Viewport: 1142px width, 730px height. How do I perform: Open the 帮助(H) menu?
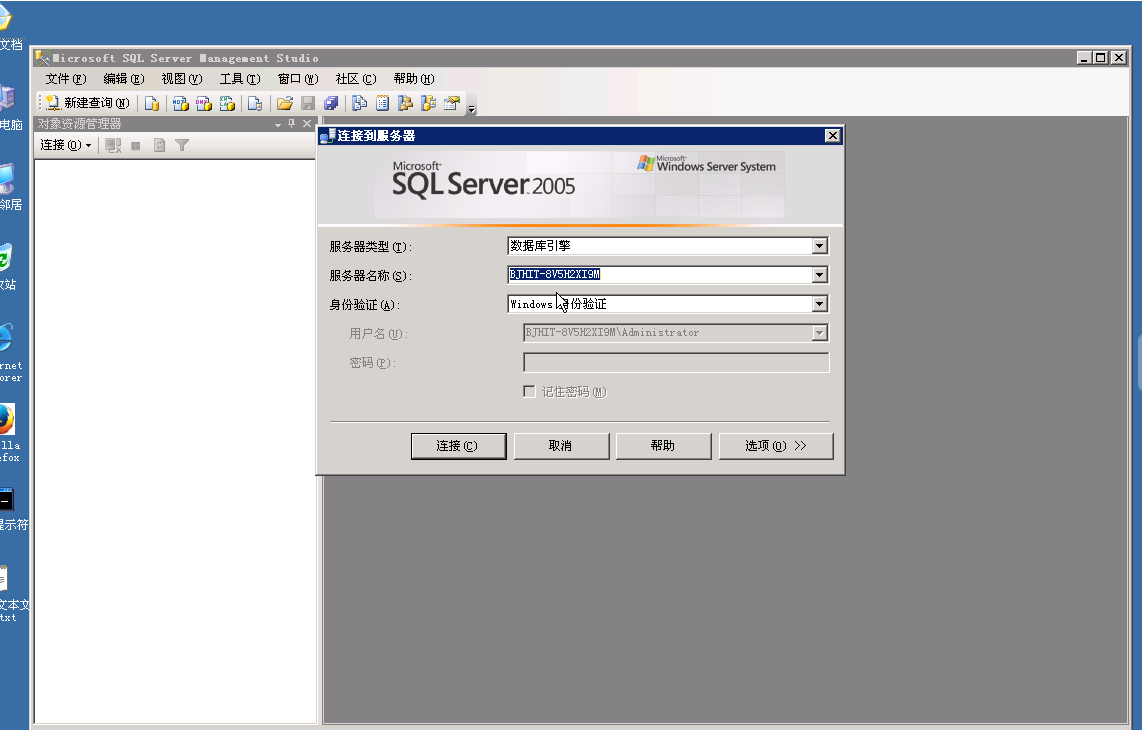(414, 79)
